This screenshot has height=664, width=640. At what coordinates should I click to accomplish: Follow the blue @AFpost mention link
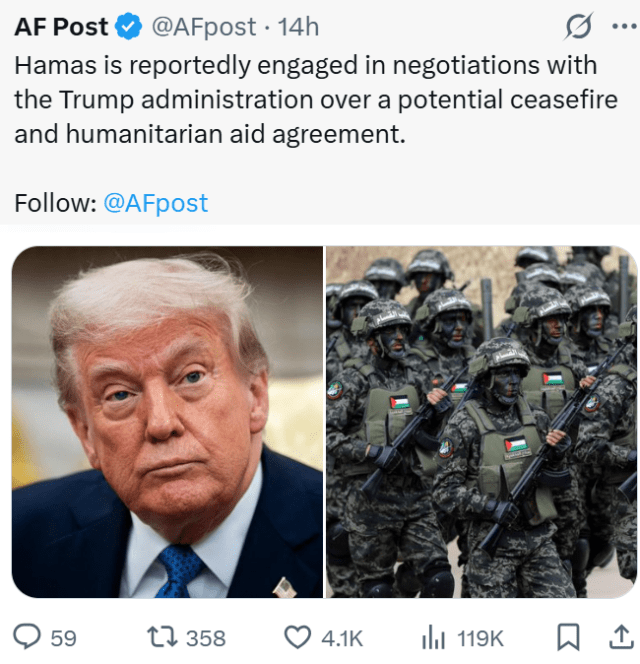[155, 203]
